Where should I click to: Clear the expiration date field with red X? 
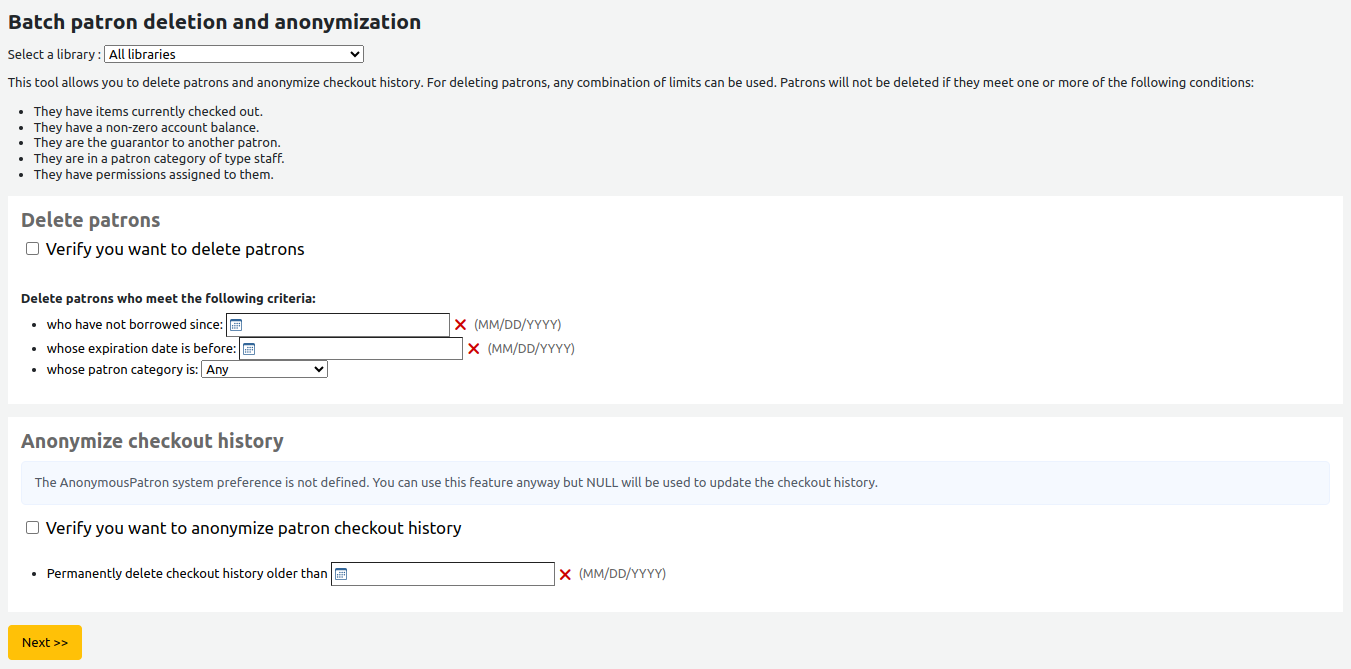tap(472, 348)
